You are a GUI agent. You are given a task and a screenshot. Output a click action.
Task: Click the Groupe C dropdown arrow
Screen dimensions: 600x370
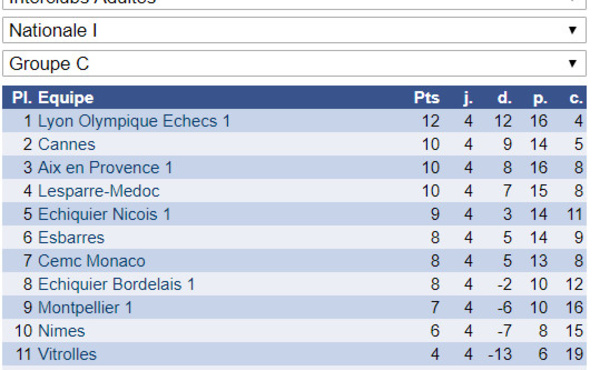(572, 64)
